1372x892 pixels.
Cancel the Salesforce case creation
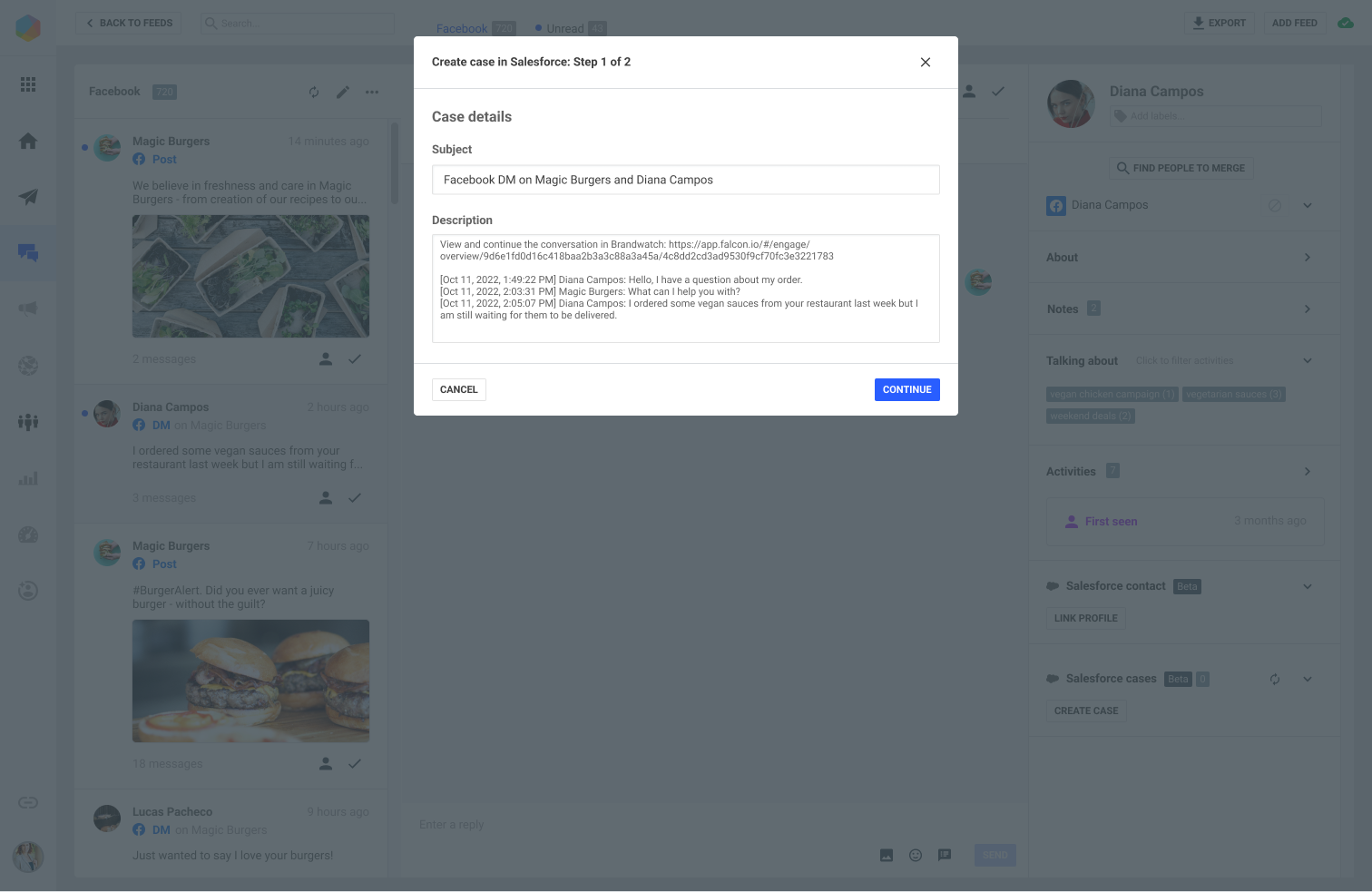point(459,389)
